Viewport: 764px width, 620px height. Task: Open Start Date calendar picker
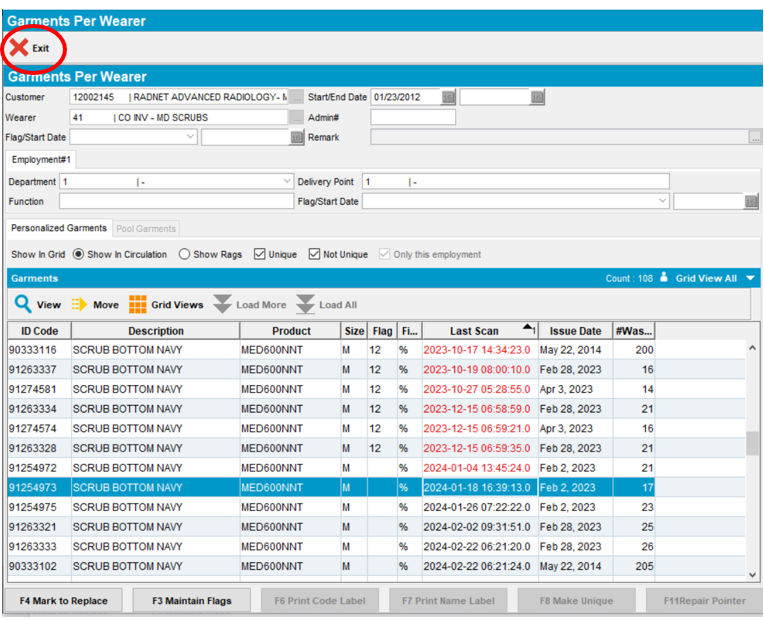pos(448,97)
